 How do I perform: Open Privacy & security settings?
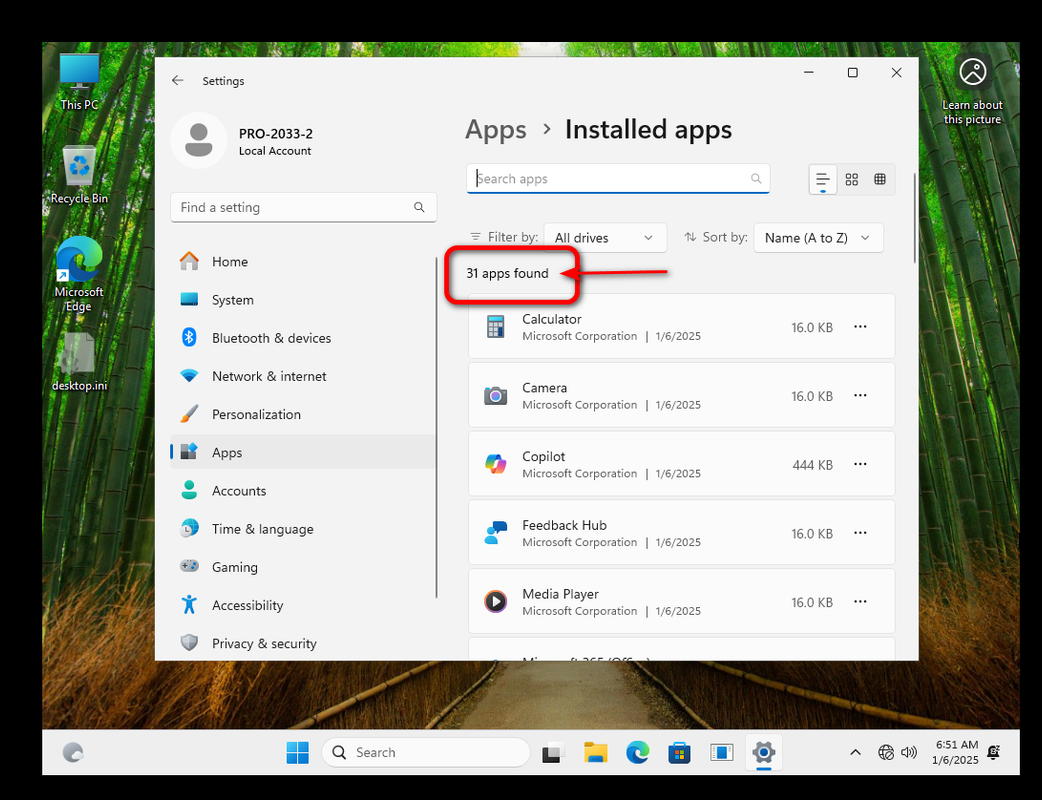(303, 643)
